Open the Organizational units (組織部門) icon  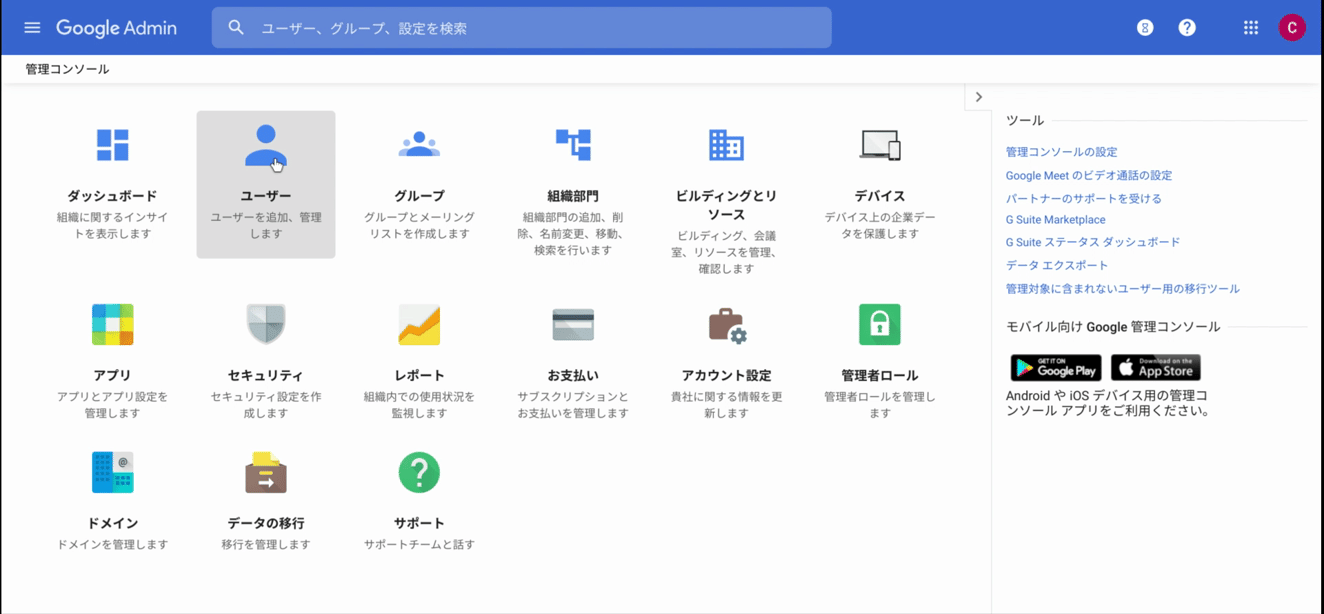click(573, 145)
